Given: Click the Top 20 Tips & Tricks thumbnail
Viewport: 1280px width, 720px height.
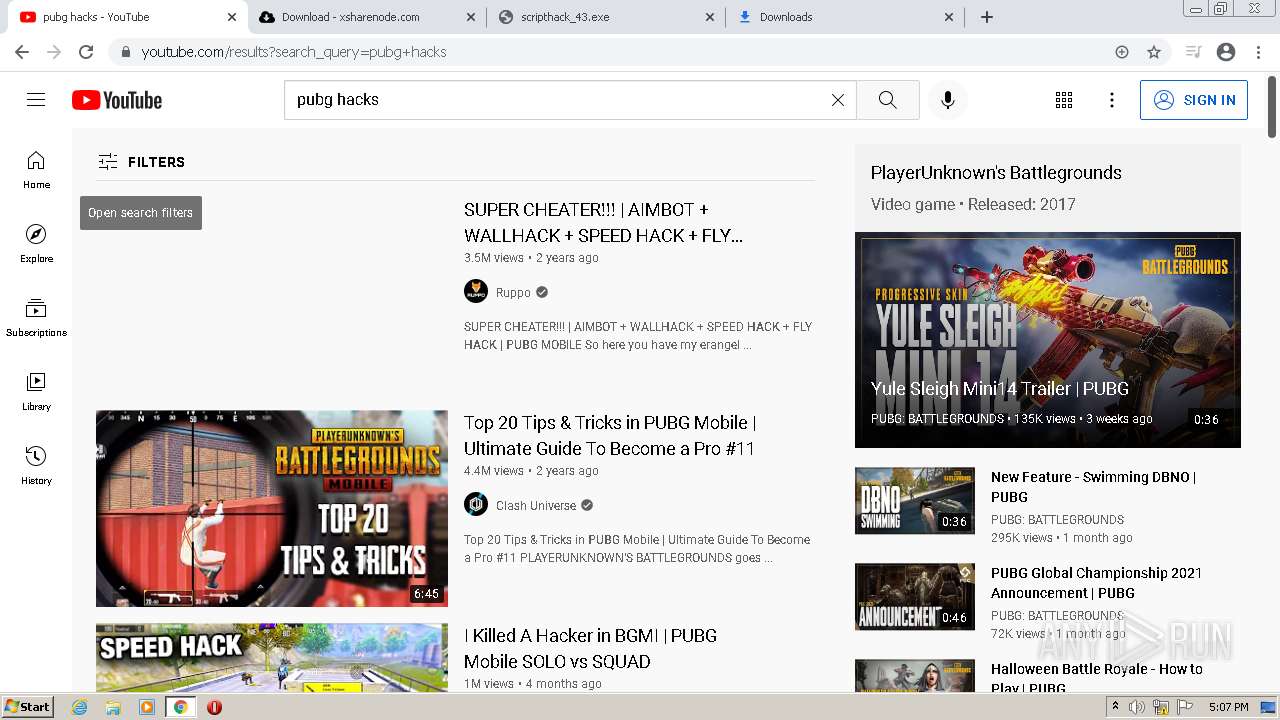Looking at the screenshot, I should pyautogui.click(x=272, y=508).
